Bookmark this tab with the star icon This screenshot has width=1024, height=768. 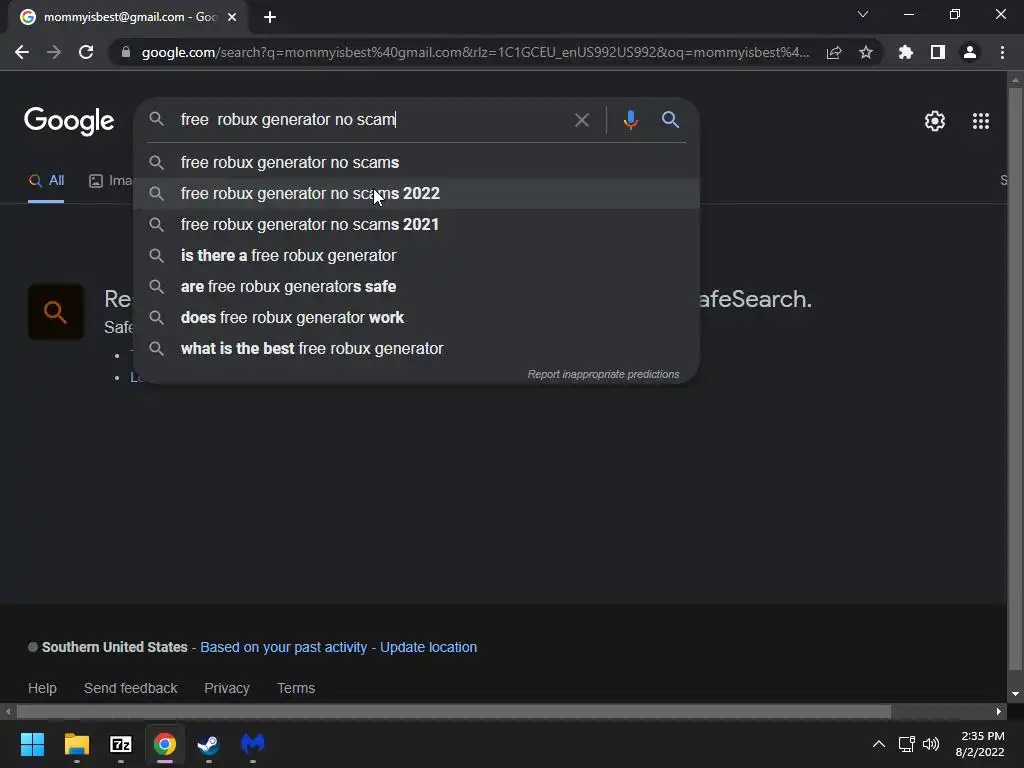point(866,52)
